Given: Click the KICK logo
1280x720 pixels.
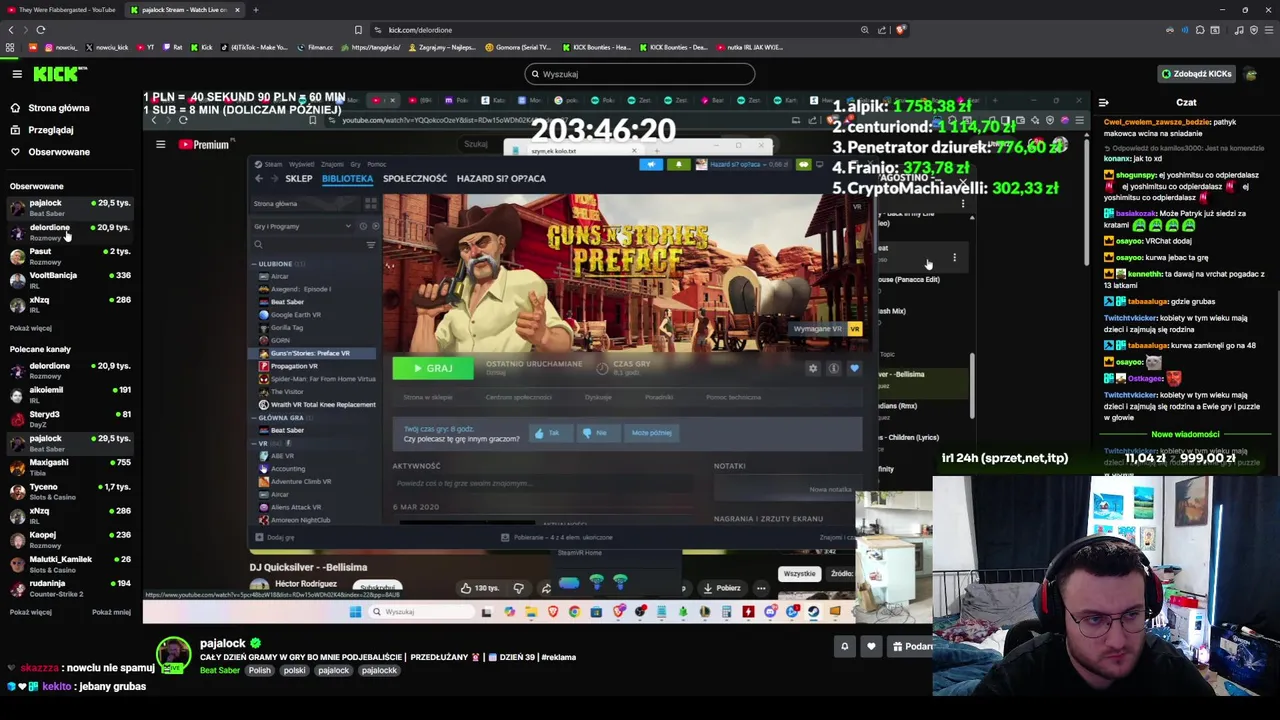Looking at the screenshot, I should tap(59, 74).
